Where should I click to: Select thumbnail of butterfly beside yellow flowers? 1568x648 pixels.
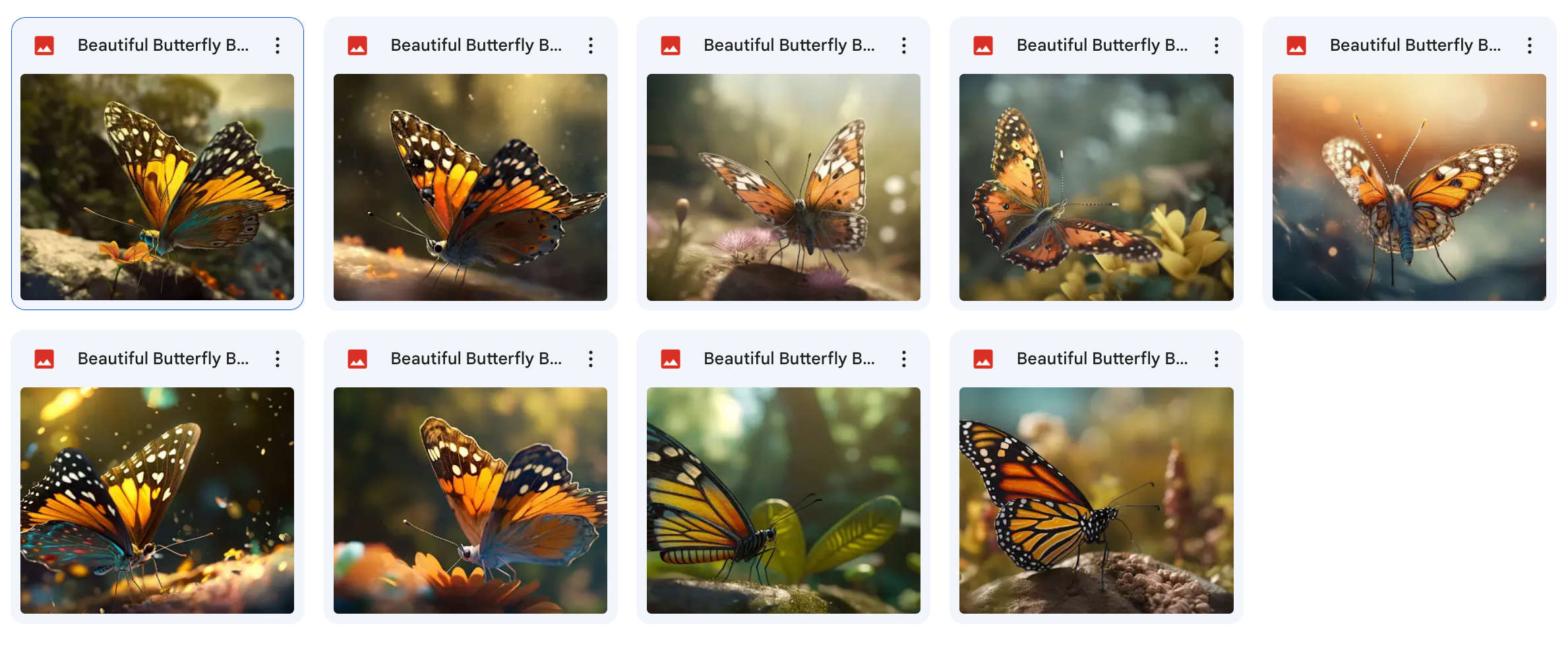(x=1097, y=187)
